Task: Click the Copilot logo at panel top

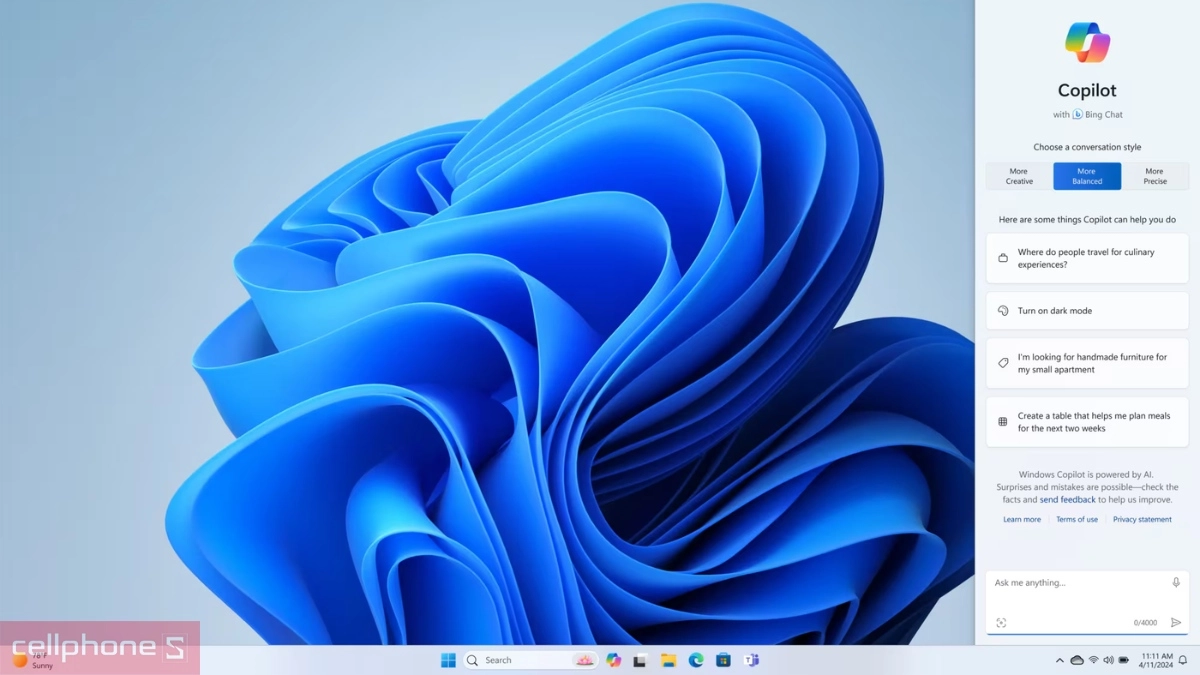Action: point(1087,42)
